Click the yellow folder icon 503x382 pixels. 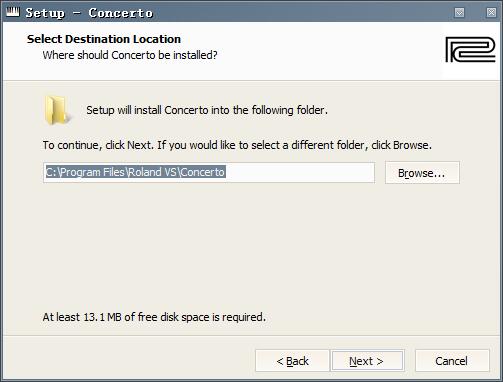tap(57, 110)
